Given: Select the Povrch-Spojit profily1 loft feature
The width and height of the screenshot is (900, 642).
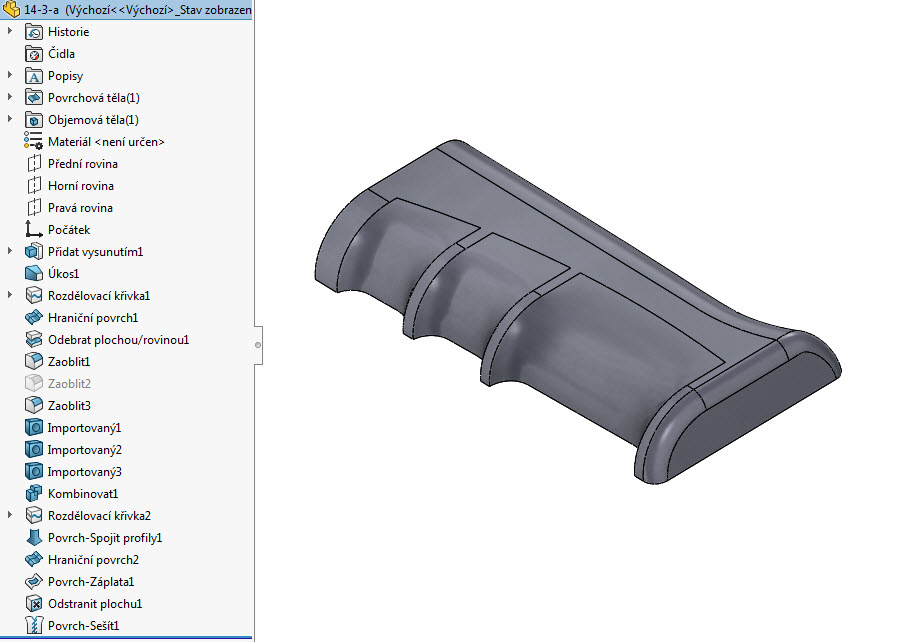Looking at the screenshot, I should click(x=33, y=537).
